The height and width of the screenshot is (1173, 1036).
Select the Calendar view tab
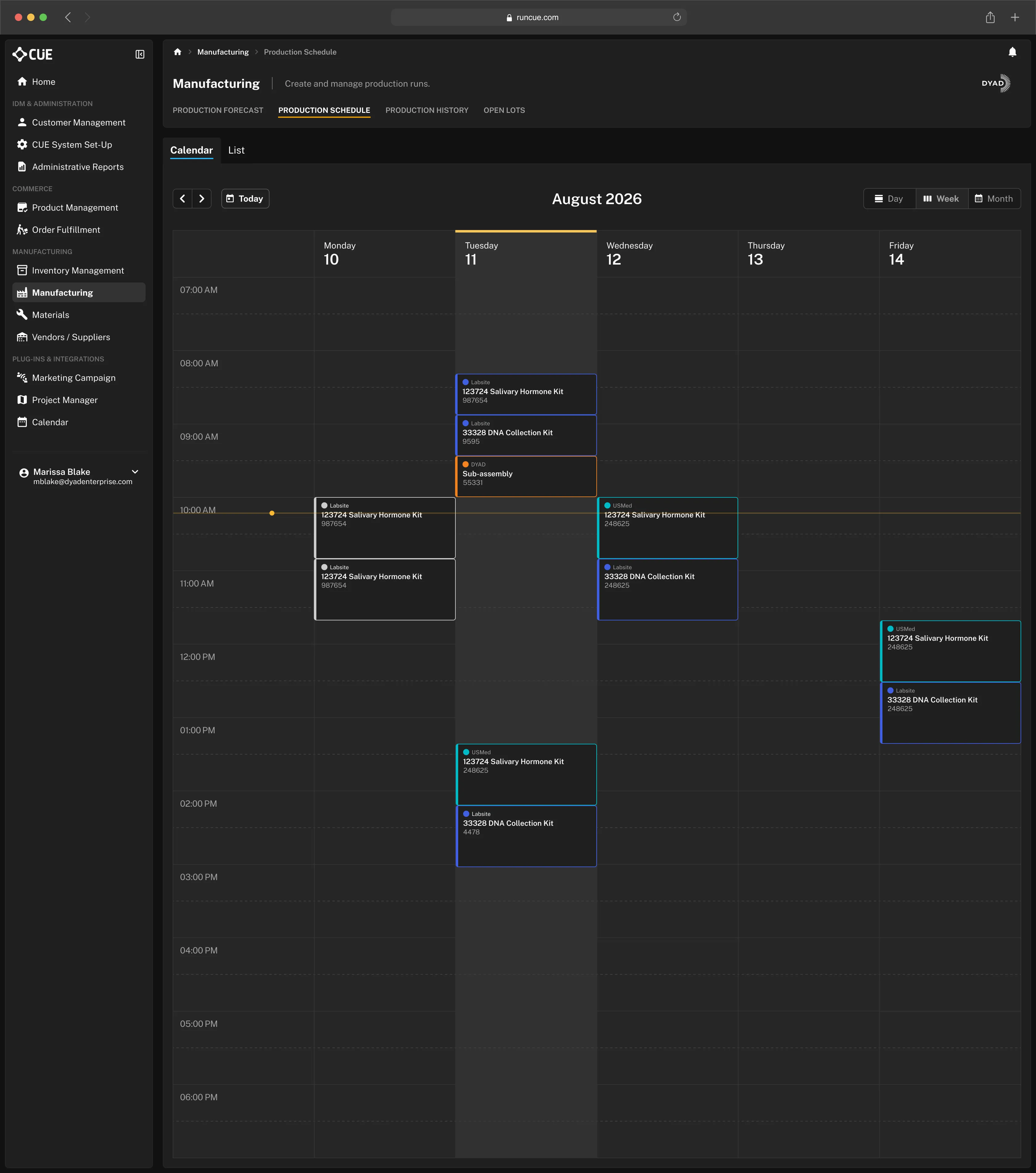192,150
